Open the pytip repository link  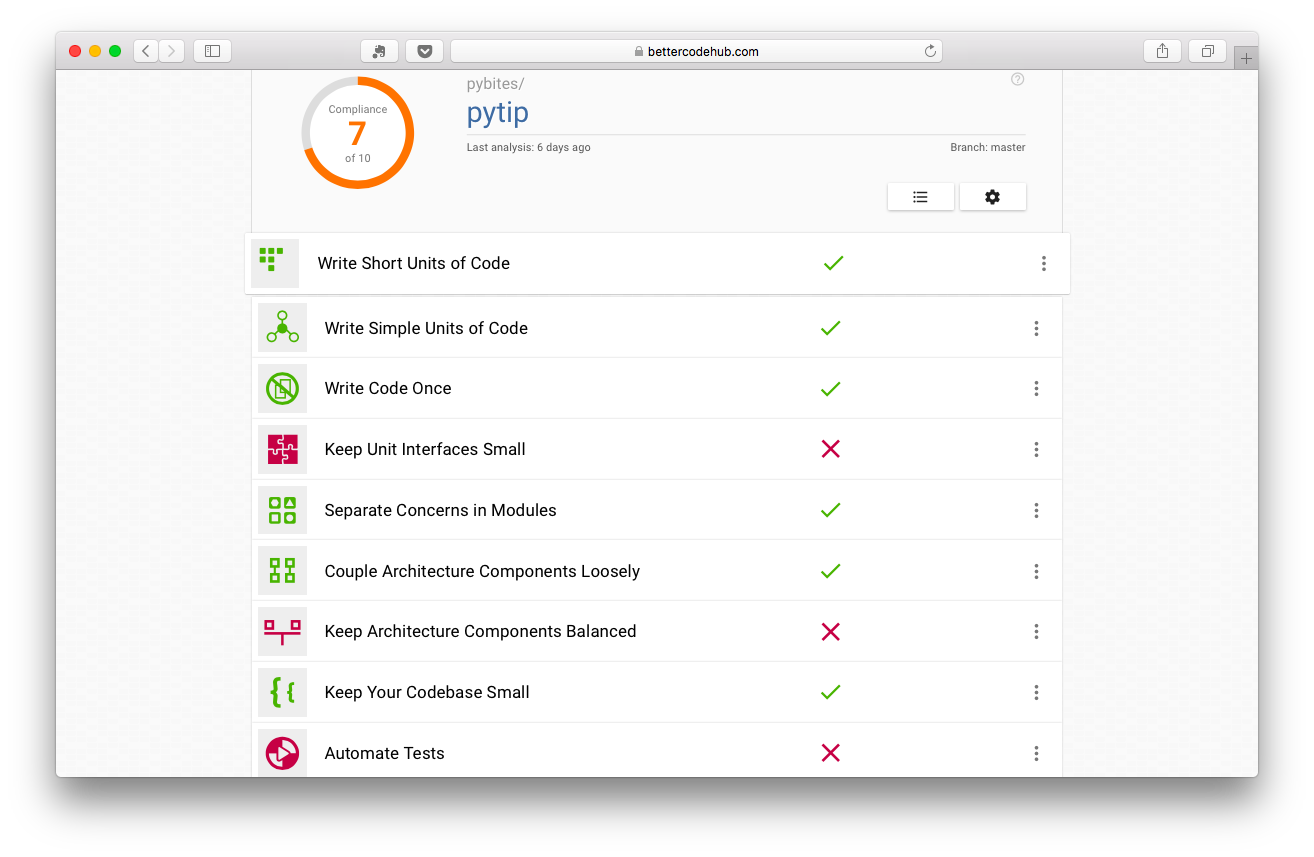[497, 113]
